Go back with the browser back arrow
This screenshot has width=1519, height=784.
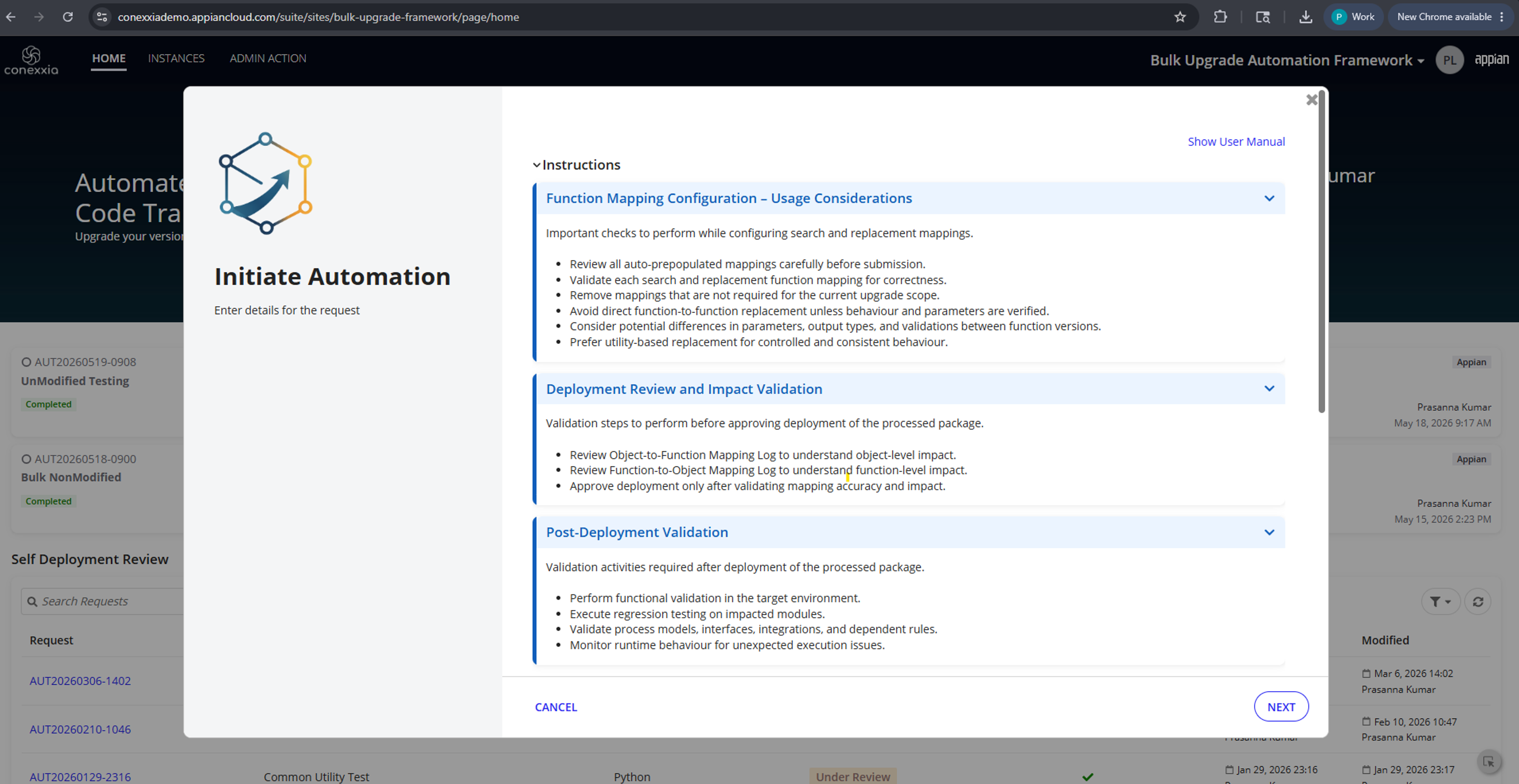(11, 17)
